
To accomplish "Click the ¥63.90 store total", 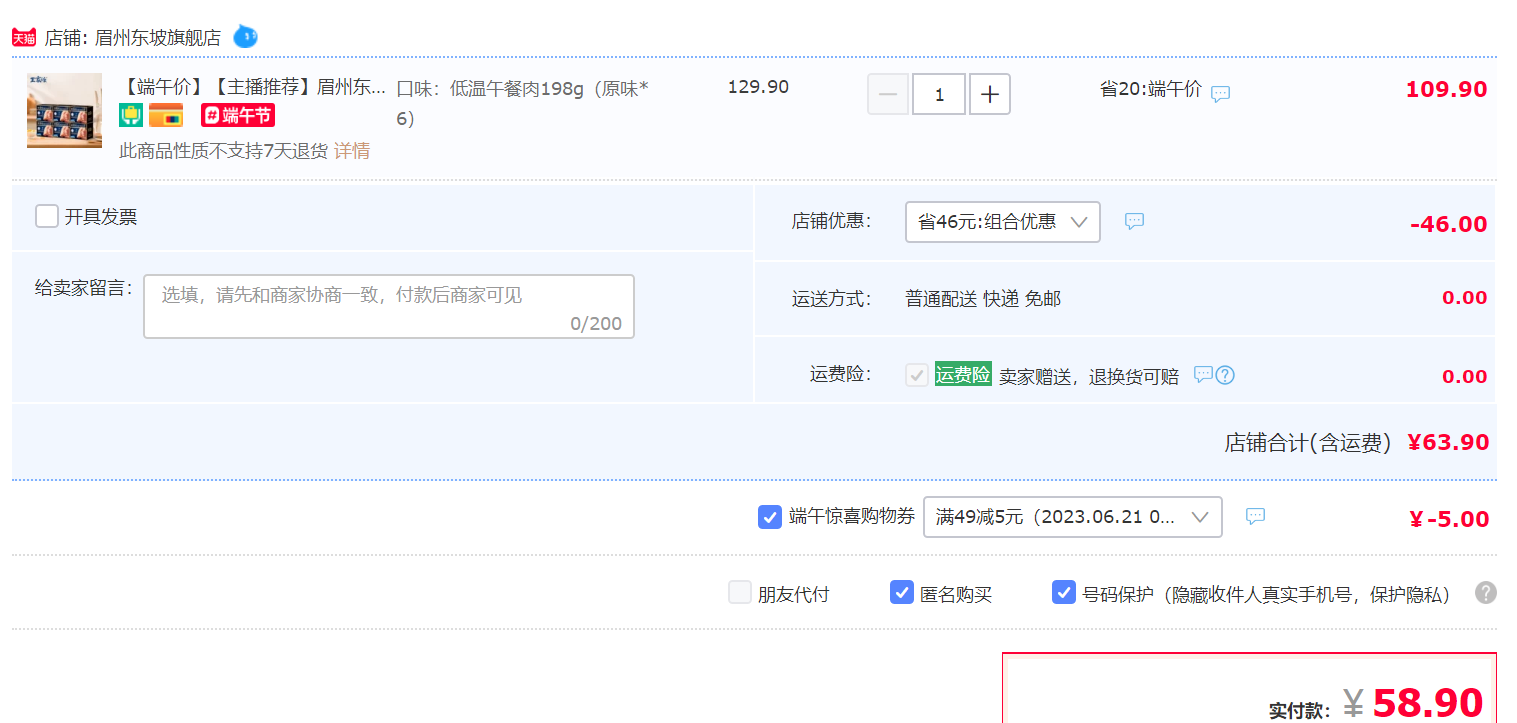I will pyautogui.click(x=1448, y=442).
